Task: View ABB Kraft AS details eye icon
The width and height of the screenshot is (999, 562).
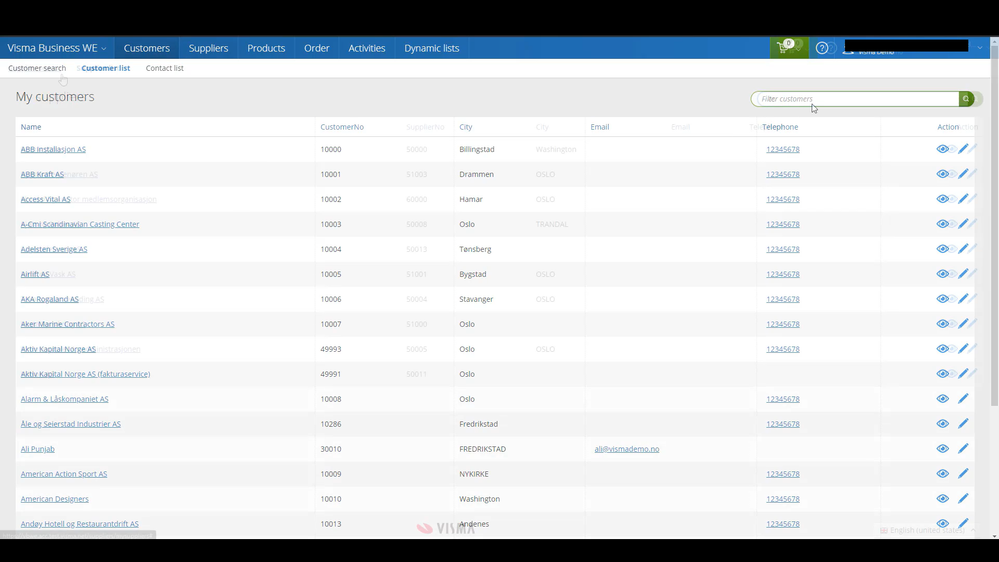Action: (942, 174)
